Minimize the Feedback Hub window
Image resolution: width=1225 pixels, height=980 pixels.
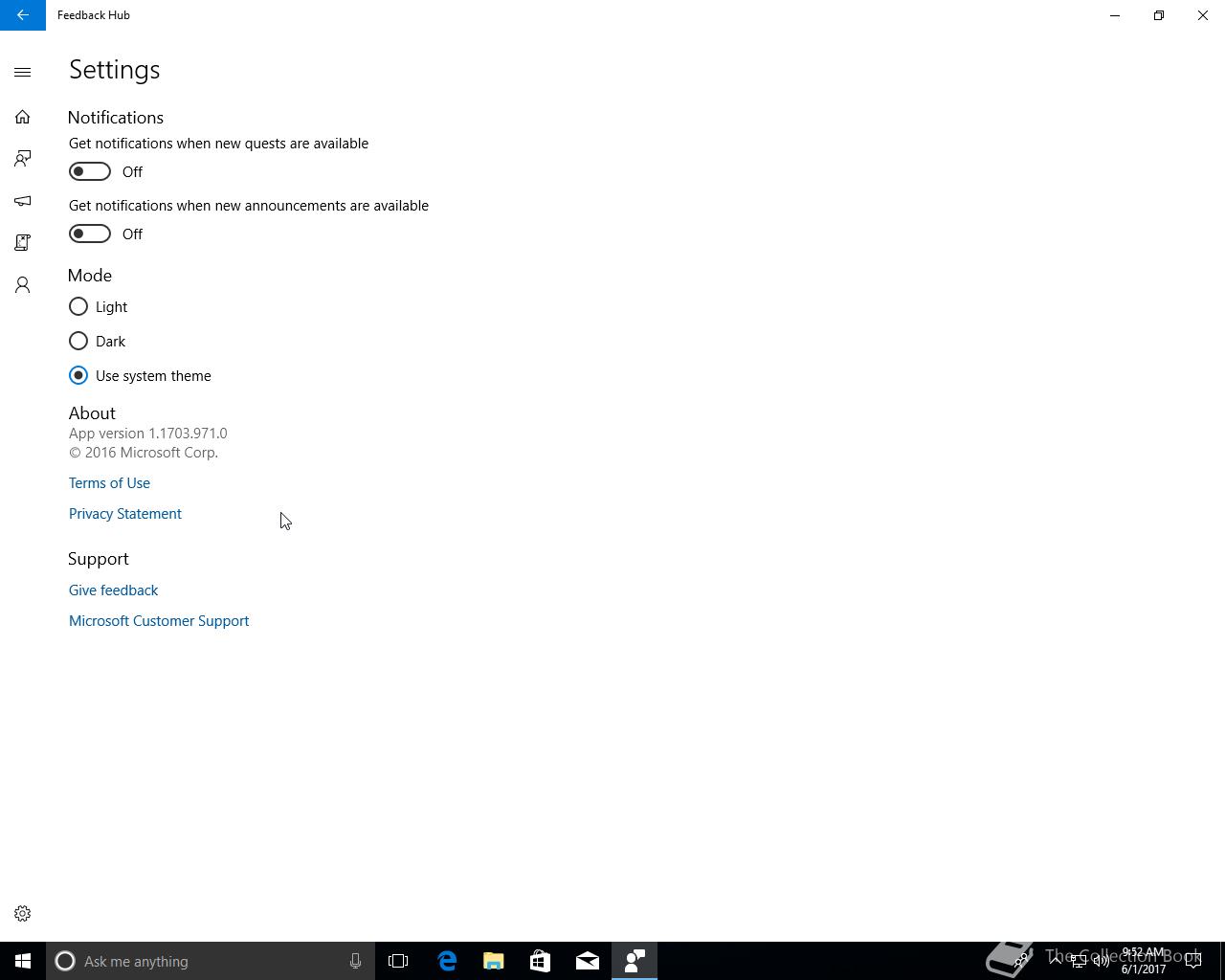tap(1115, 15)
